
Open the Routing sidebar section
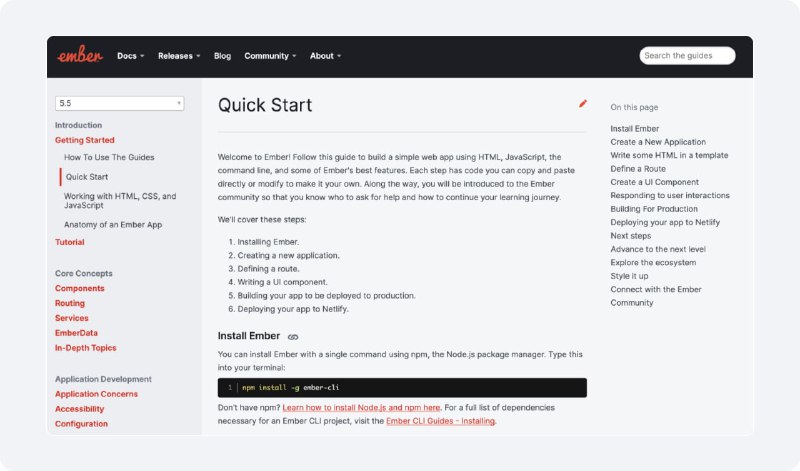[x=70, y=303]
